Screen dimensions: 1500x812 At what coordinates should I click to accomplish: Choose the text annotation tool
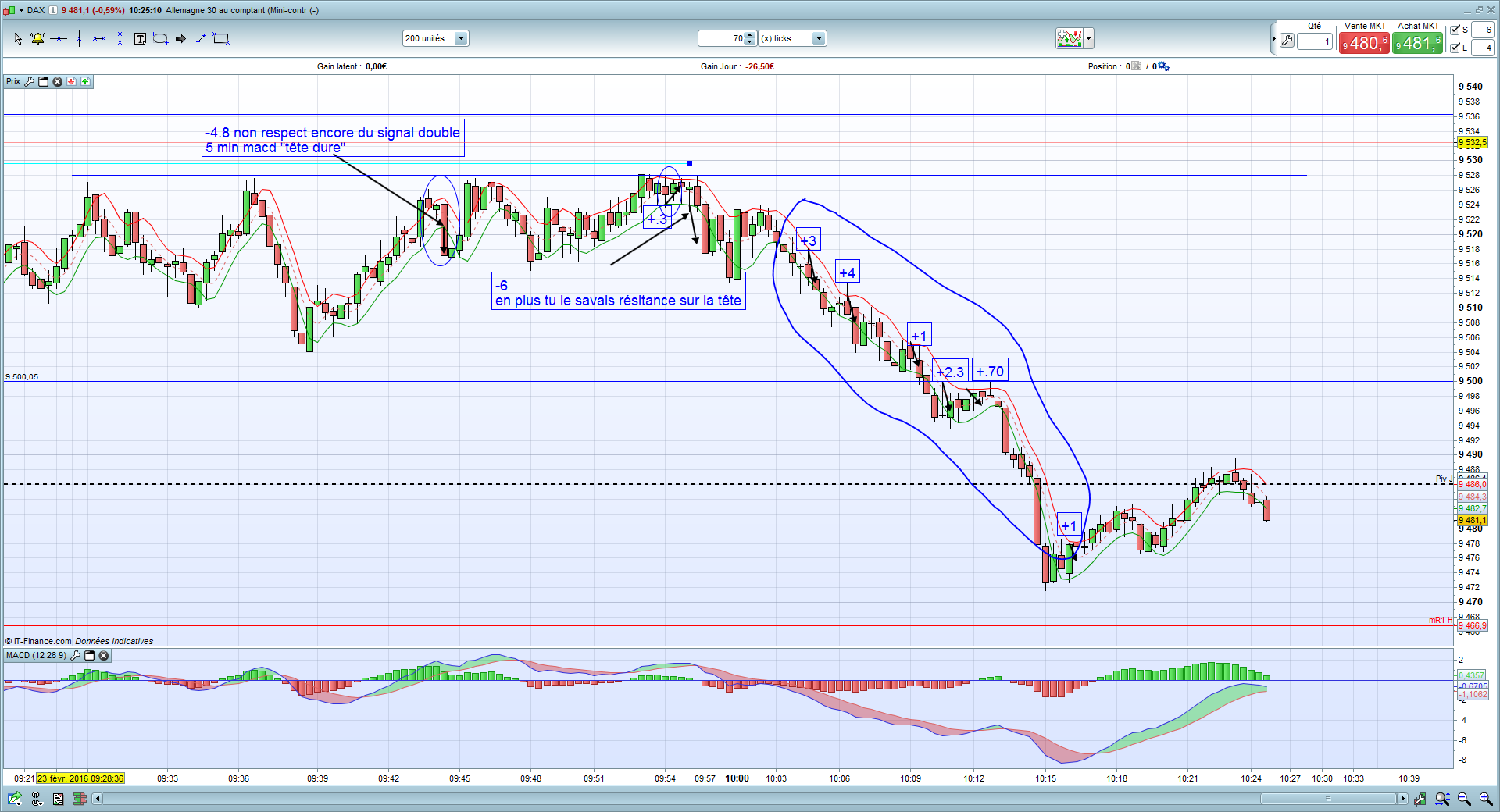point(140,38)
